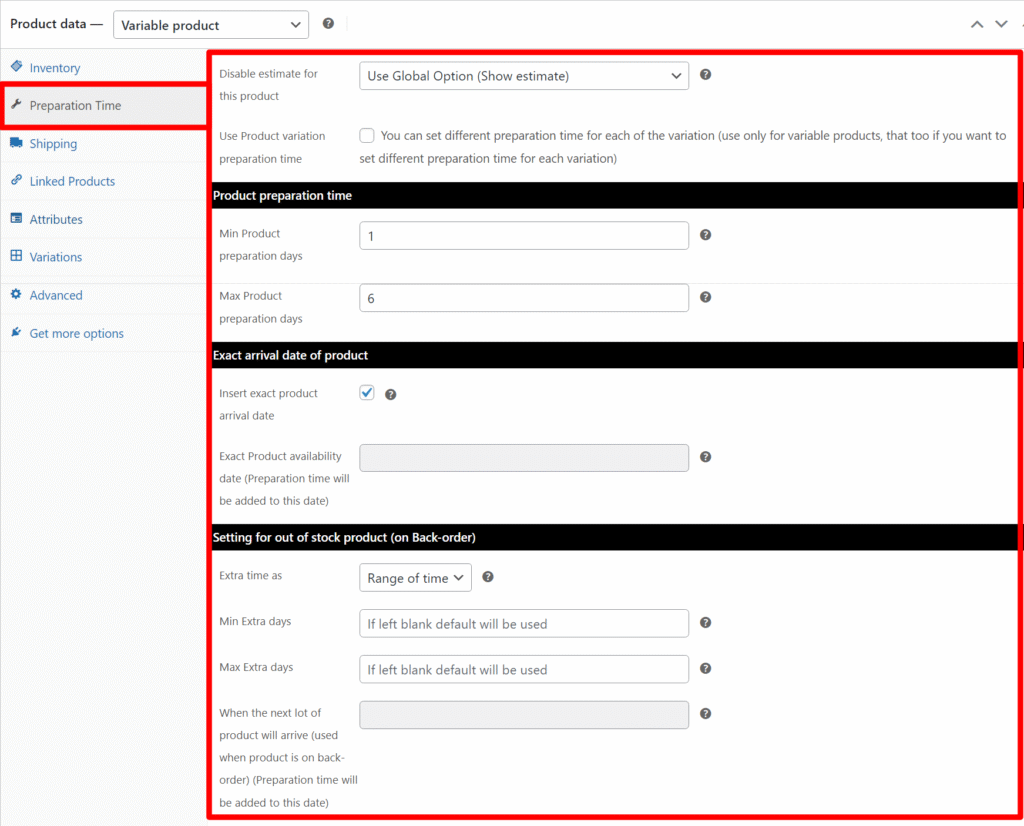Open Disable estimate Use Global Option dropdown

[523, 76]
